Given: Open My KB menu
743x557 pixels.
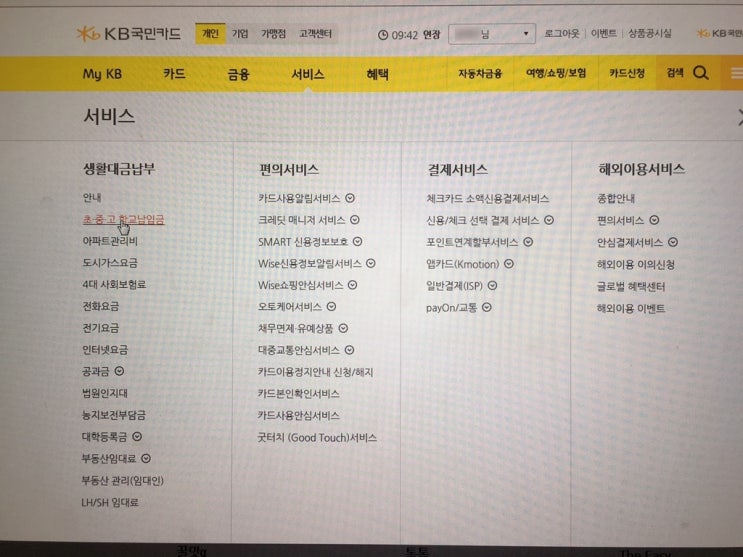Looking at the screenshot, I should click(x=102, y=74).
